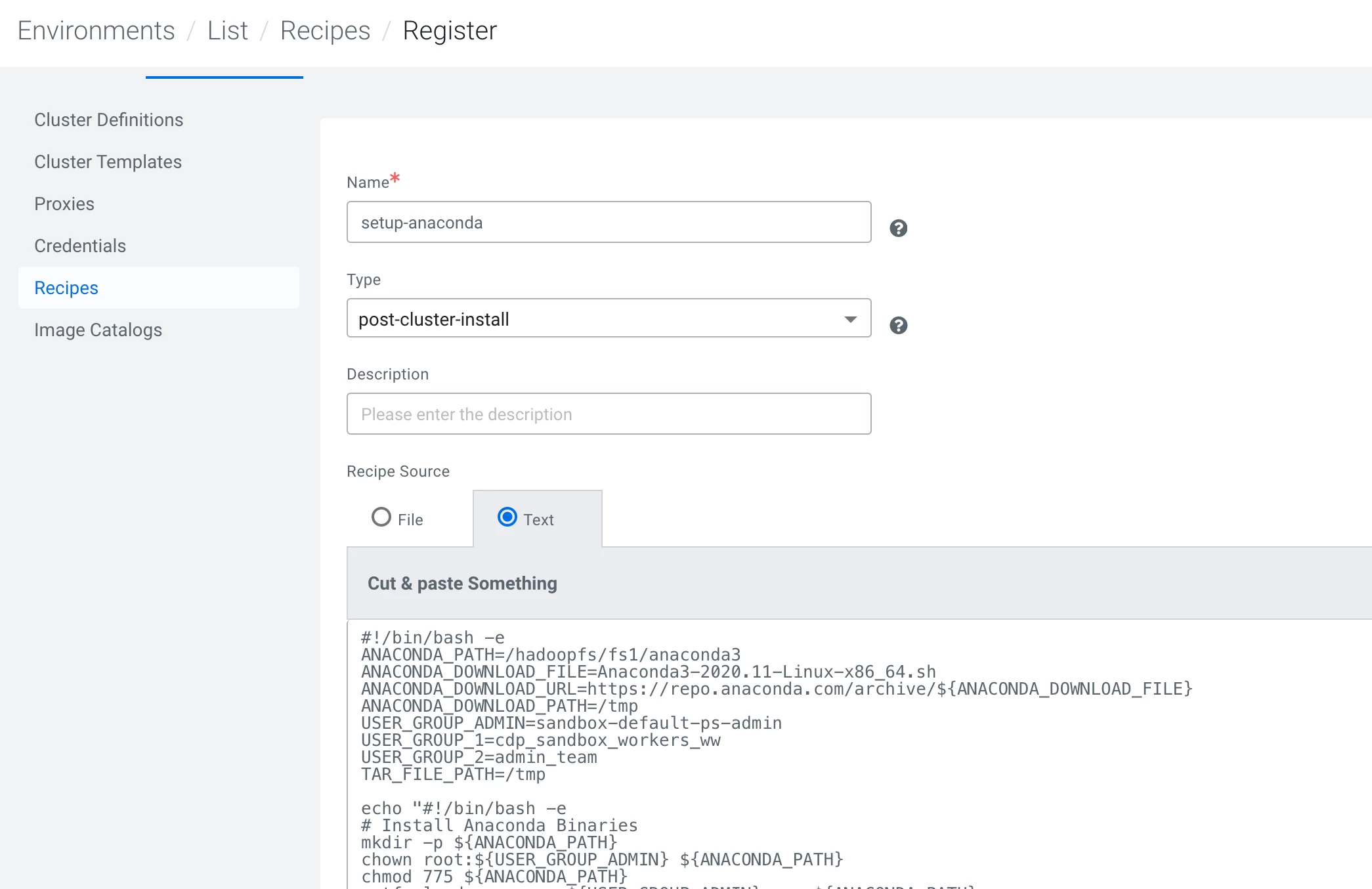Click into the recipe script text area
This screenshot has height=889, width=1372.
[x=859, y=754]
